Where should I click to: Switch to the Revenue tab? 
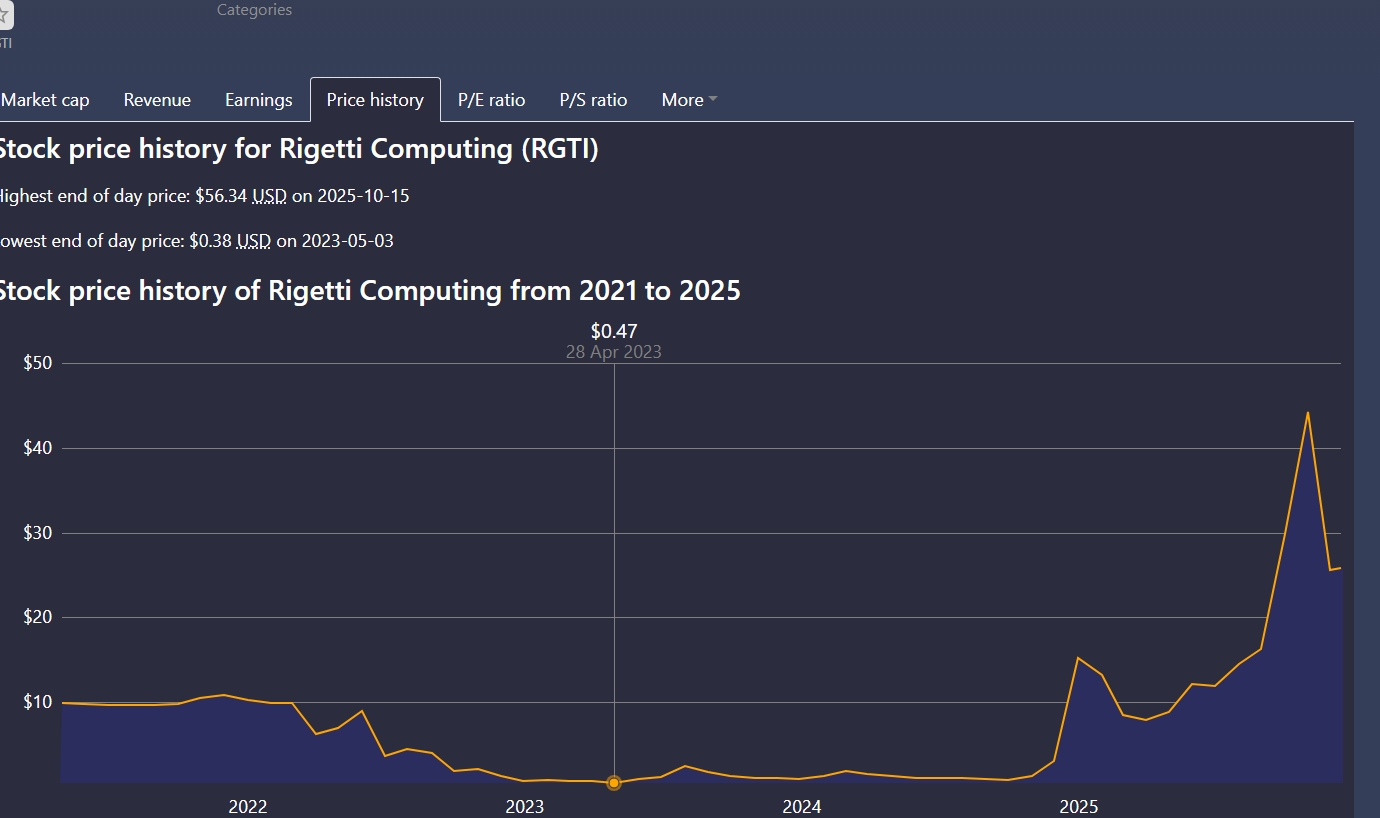[x=157, y=100]
